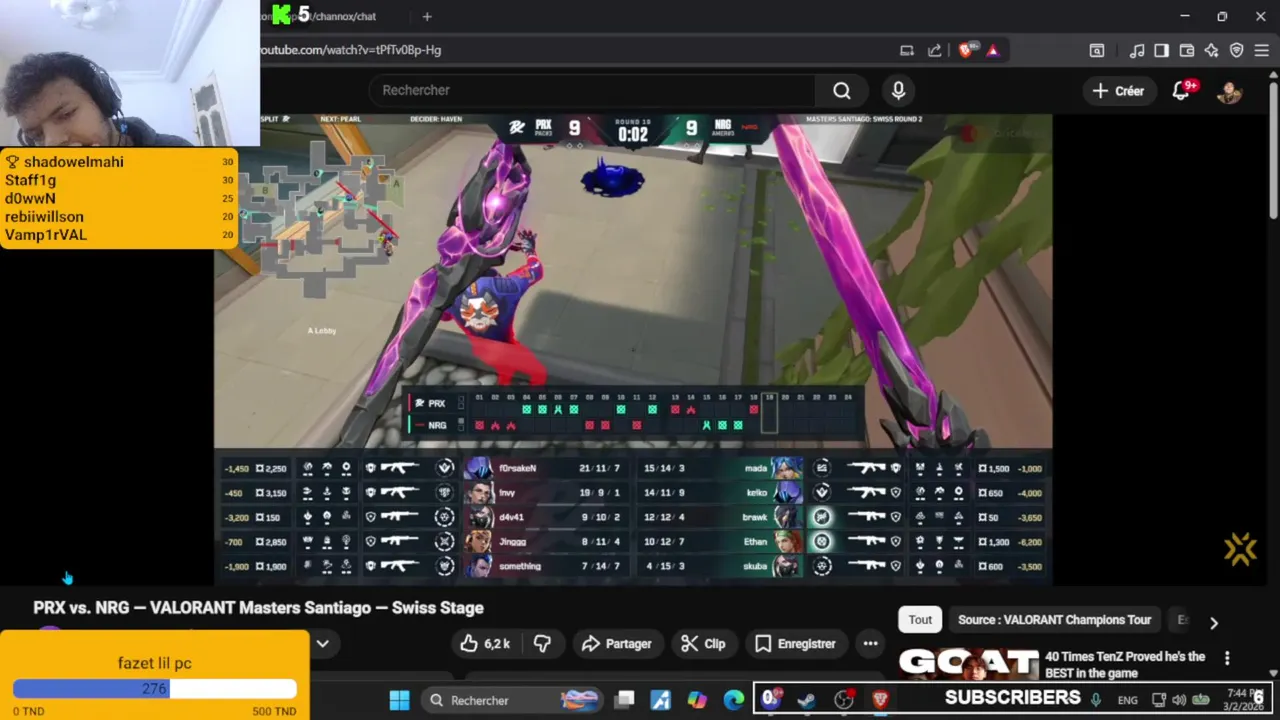Open the GOAT TenZ video thumbnail
This screenshot has width=1280, height=720.
click(967, 663)
